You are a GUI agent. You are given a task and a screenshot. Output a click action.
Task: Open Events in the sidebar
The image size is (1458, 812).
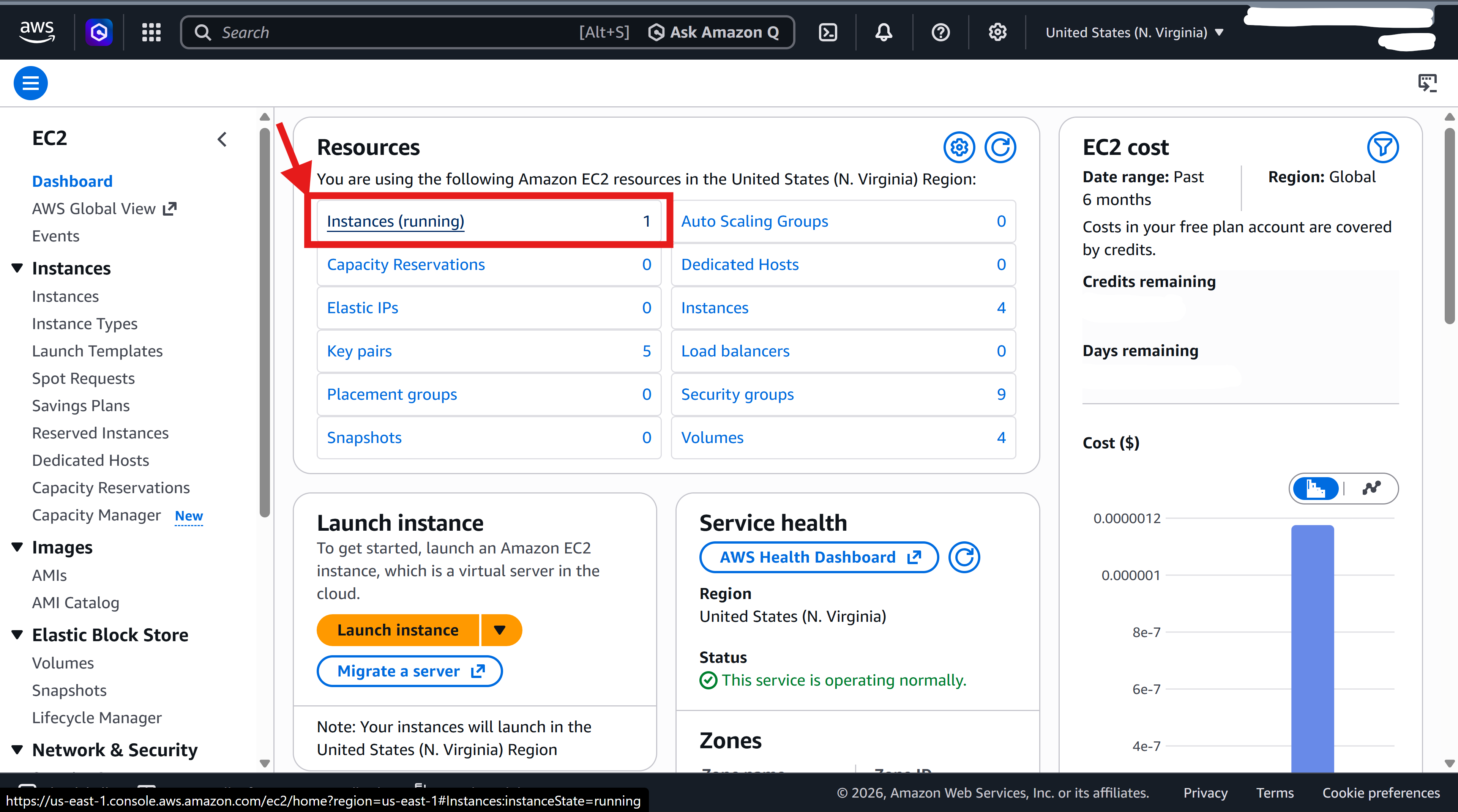tap(55, 236)
